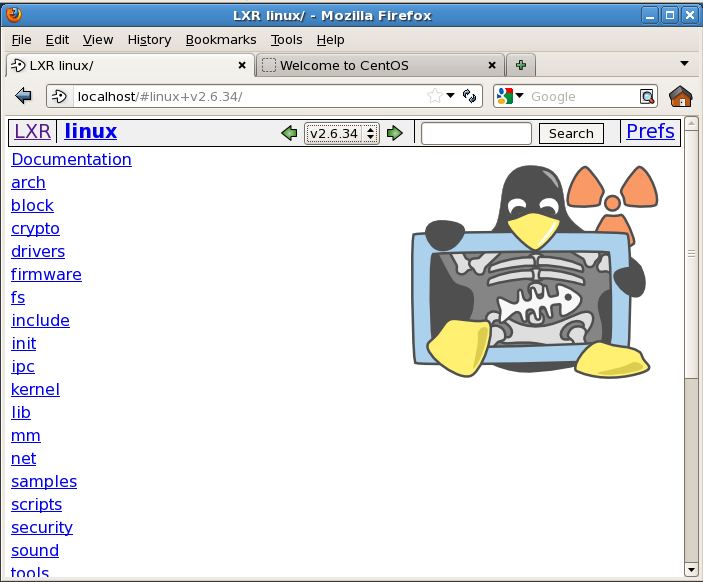Click the LXR home link
This screenshot has width=703, height=582.
32,131
